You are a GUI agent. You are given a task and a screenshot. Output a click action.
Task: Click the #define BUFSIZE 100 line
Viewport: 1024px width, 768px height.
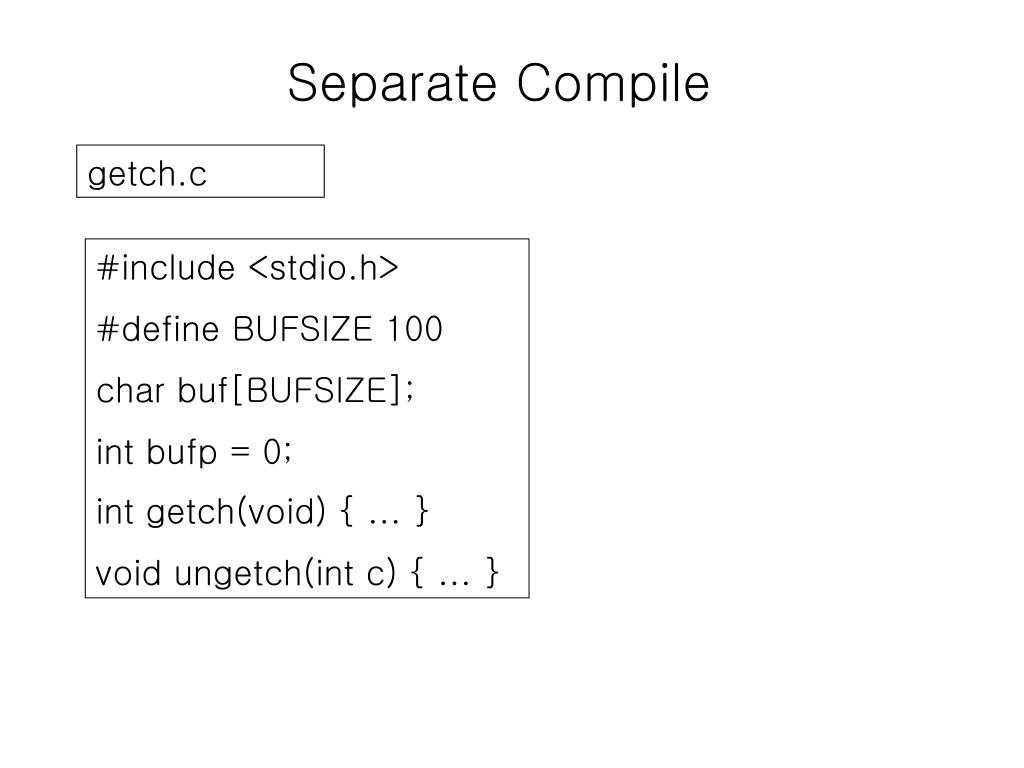(269, 328)
